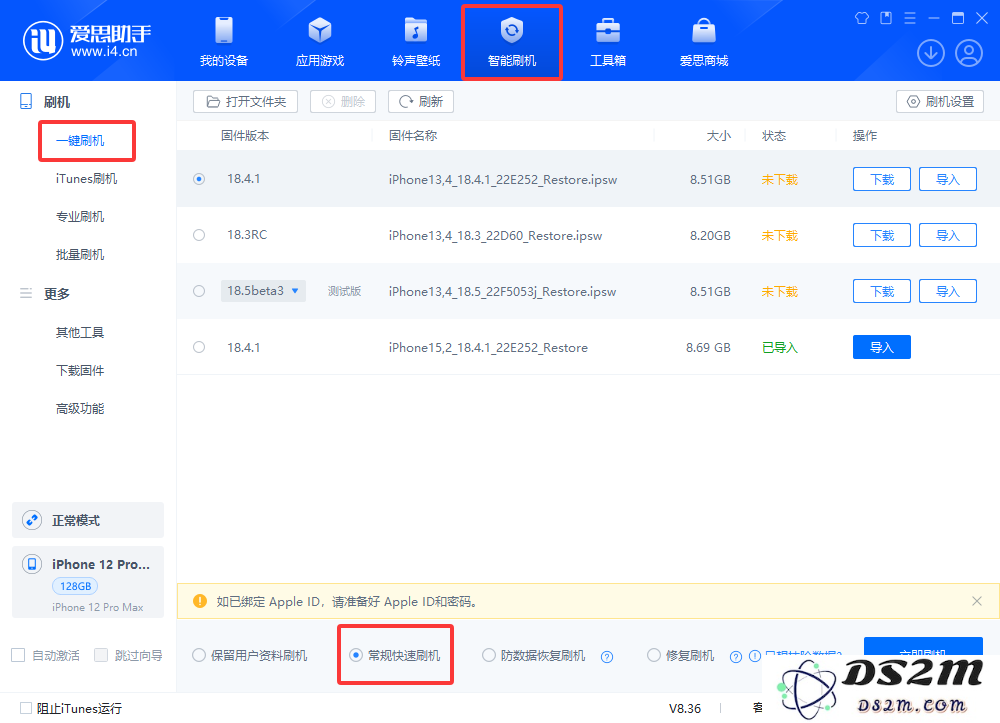Open 下载固件 in sidebar
1000x723 pixels.
click(x=80, y=370)
